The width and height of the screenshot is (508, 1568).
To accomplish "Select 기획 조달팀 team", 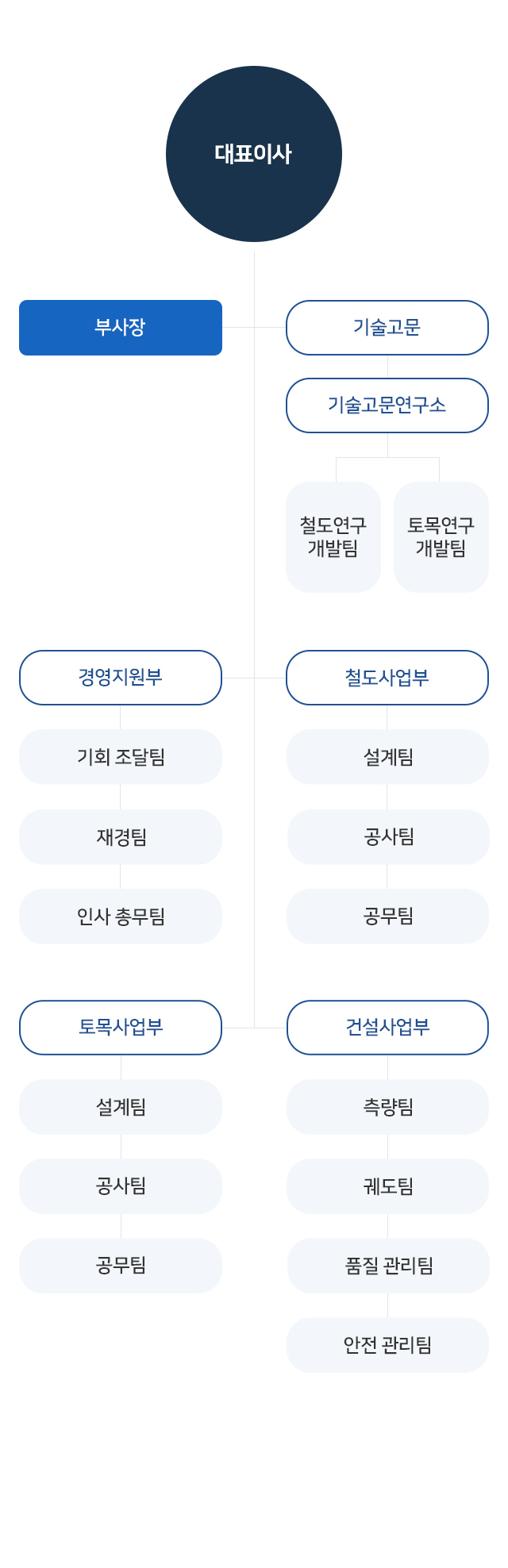I will point(121,757).
